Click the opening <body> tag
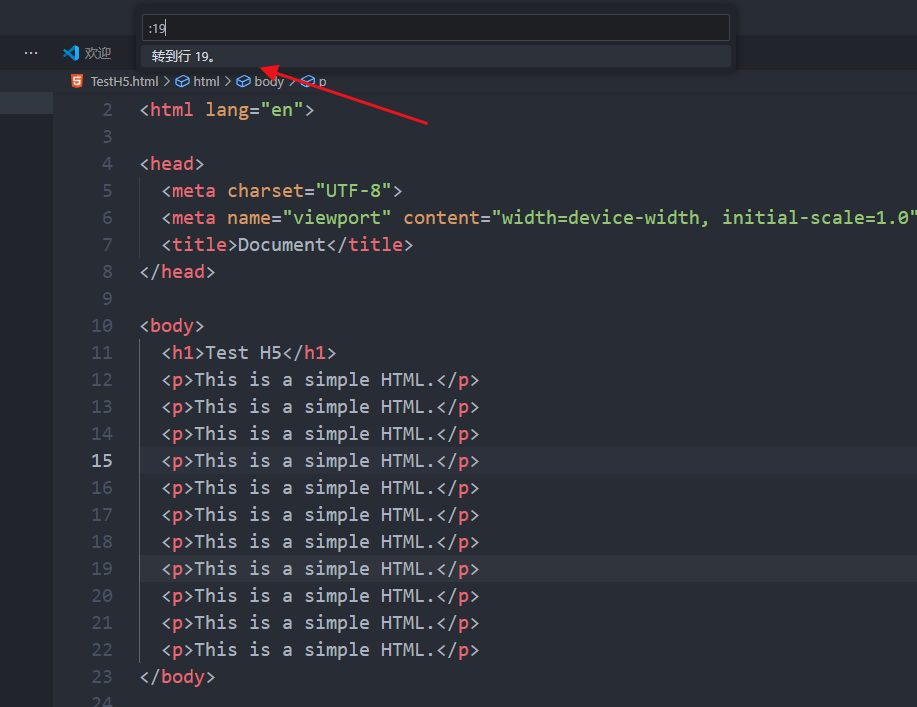 172,326
